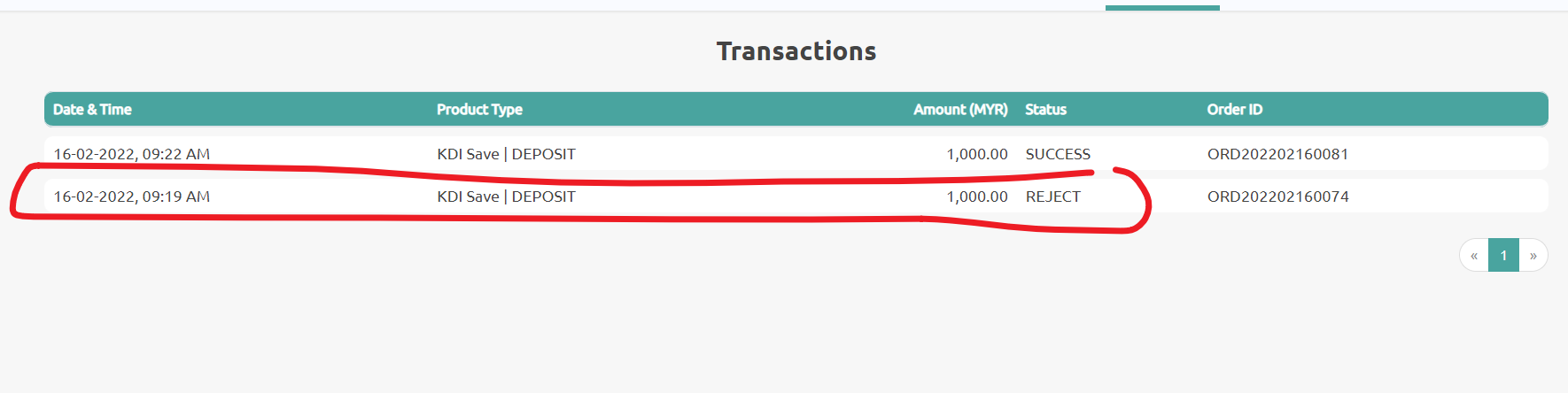Screen dimensions: 1568x393
Task: Click the SUCCESS status cell
Action: (1058, 154)
